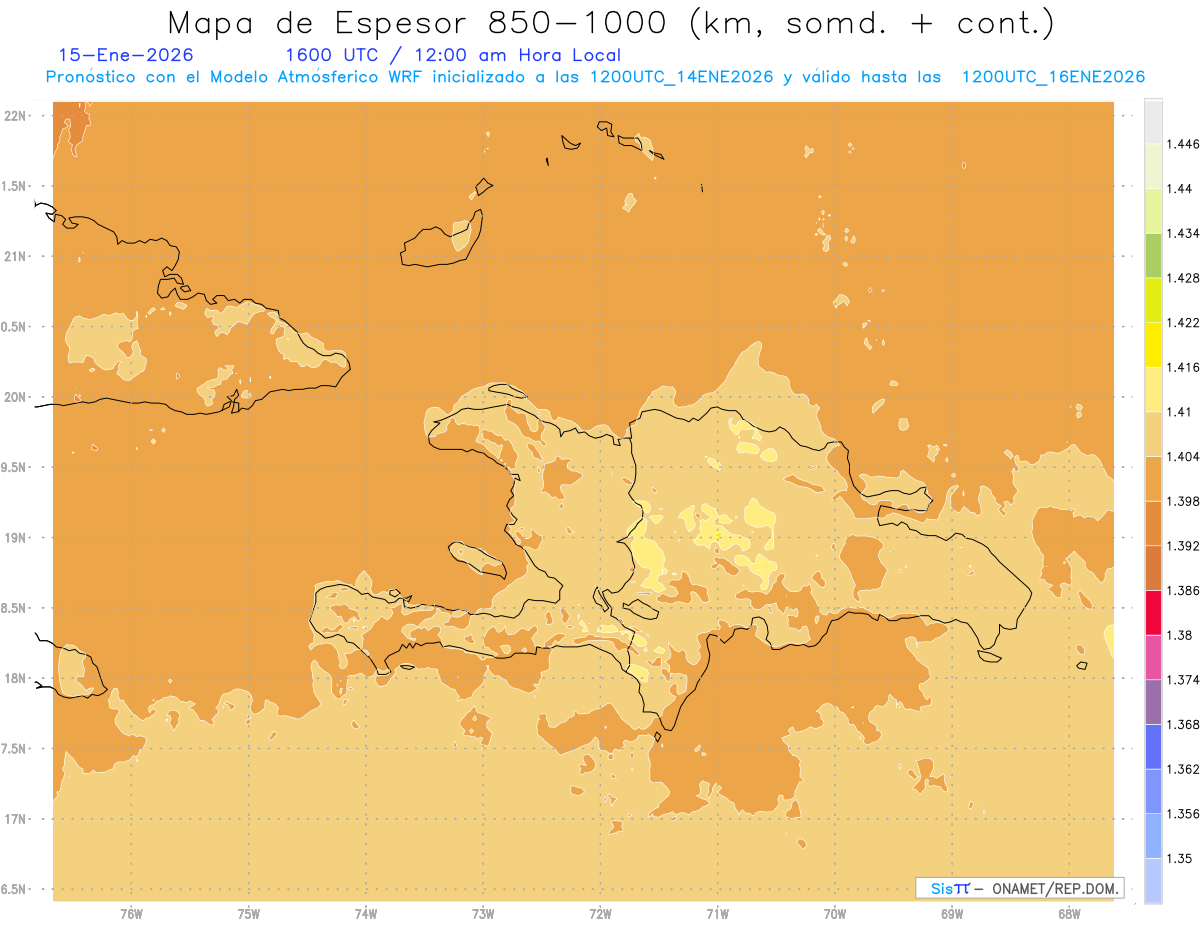Screen dimensions: 1200x927
Task: Click the legend value '1.362'
Action: [1182, 769]
